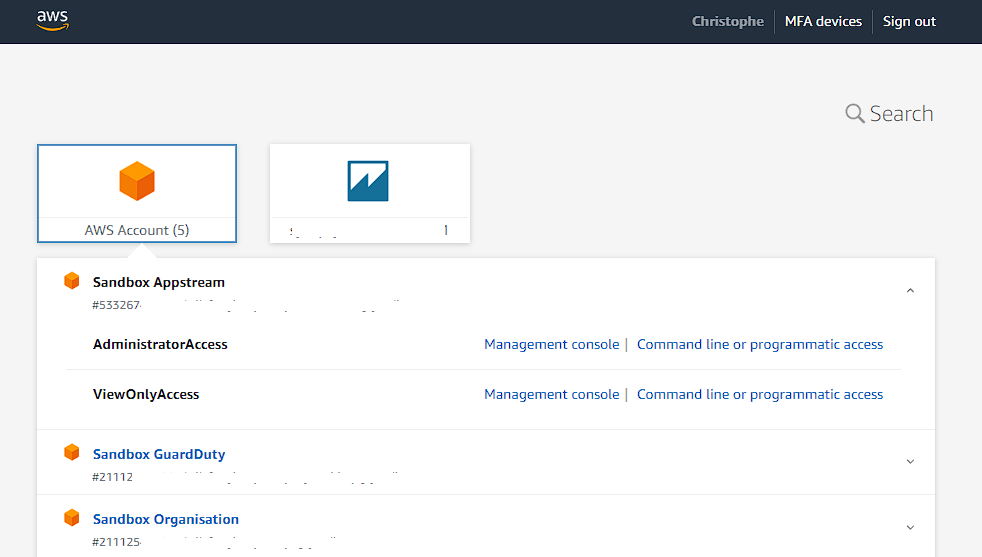This screenshot has width=982, height=557.
Task: Click the blue application tile icon
Action: pyautogui.click(x=368, y=181)
